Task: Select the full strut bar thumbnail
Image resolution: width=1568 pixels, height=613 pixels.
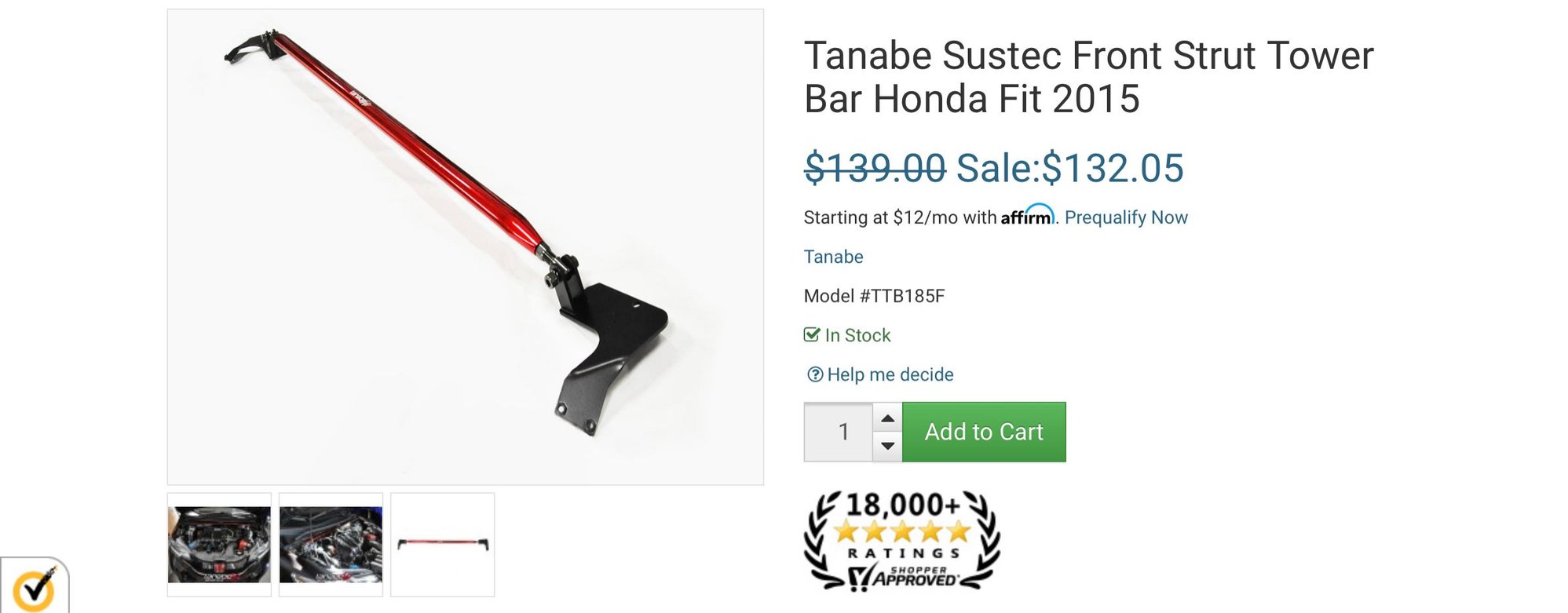Action: coord(443,545)
